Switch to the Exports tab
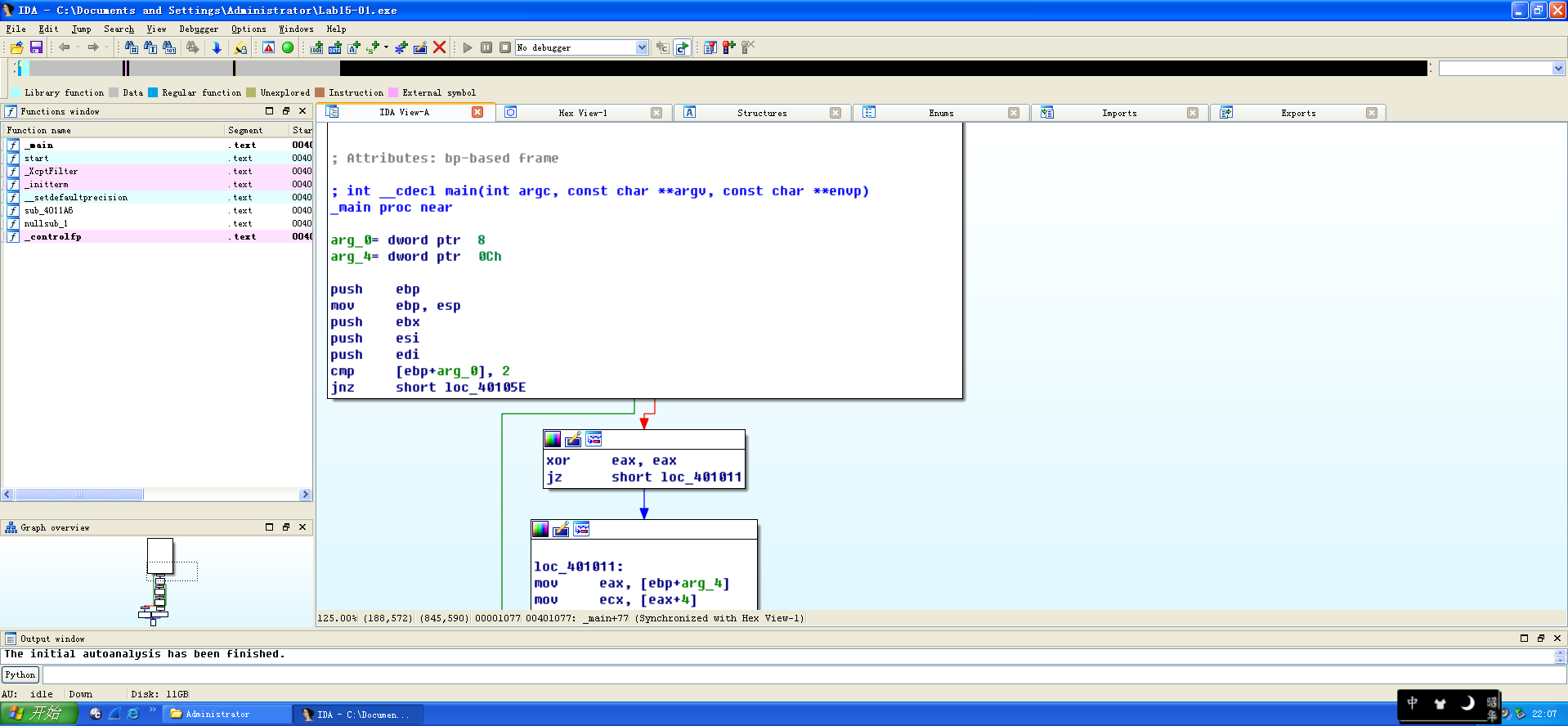1568x726 pixels. coord(1298,113)
